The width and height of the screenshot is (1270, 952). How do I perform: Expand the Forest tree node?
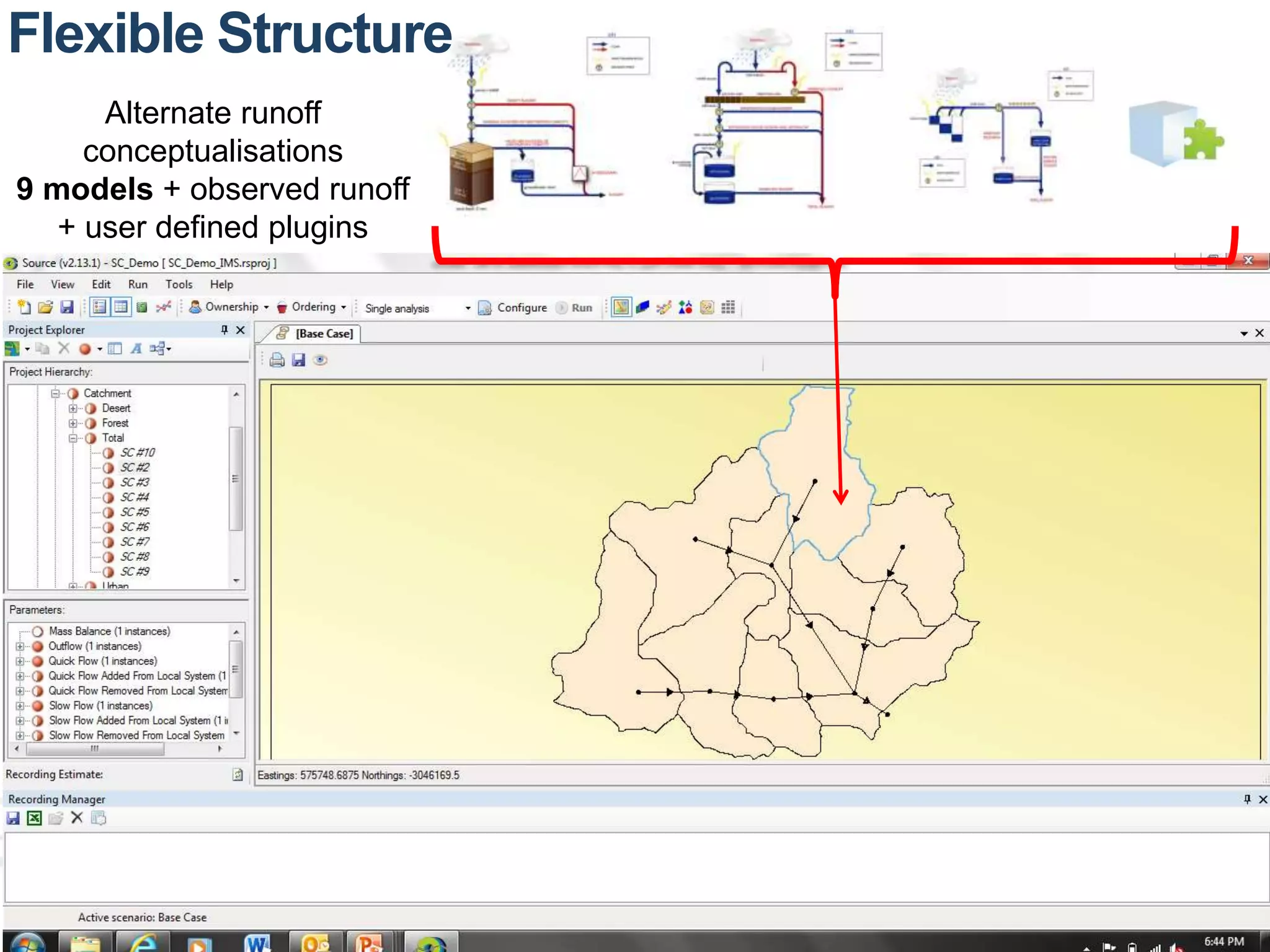73,423
